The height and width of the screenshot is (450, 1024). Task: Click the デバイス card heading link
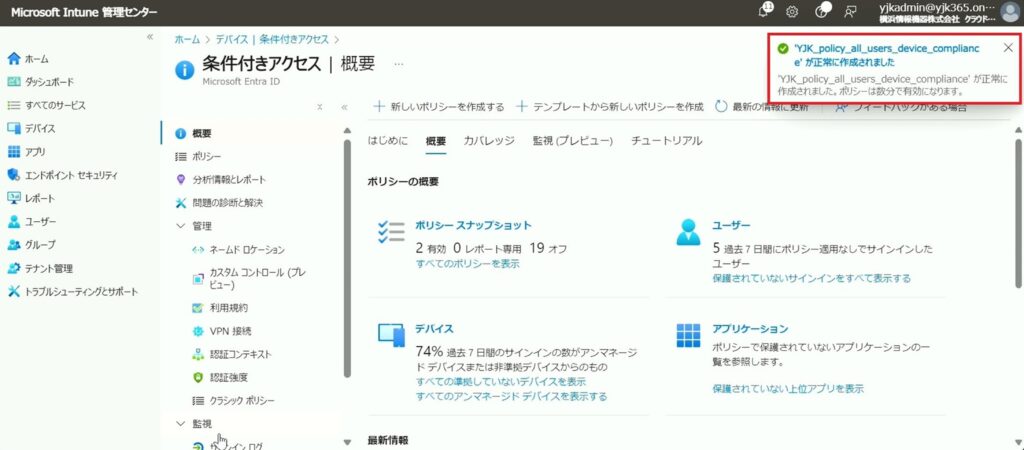point(434,329)
